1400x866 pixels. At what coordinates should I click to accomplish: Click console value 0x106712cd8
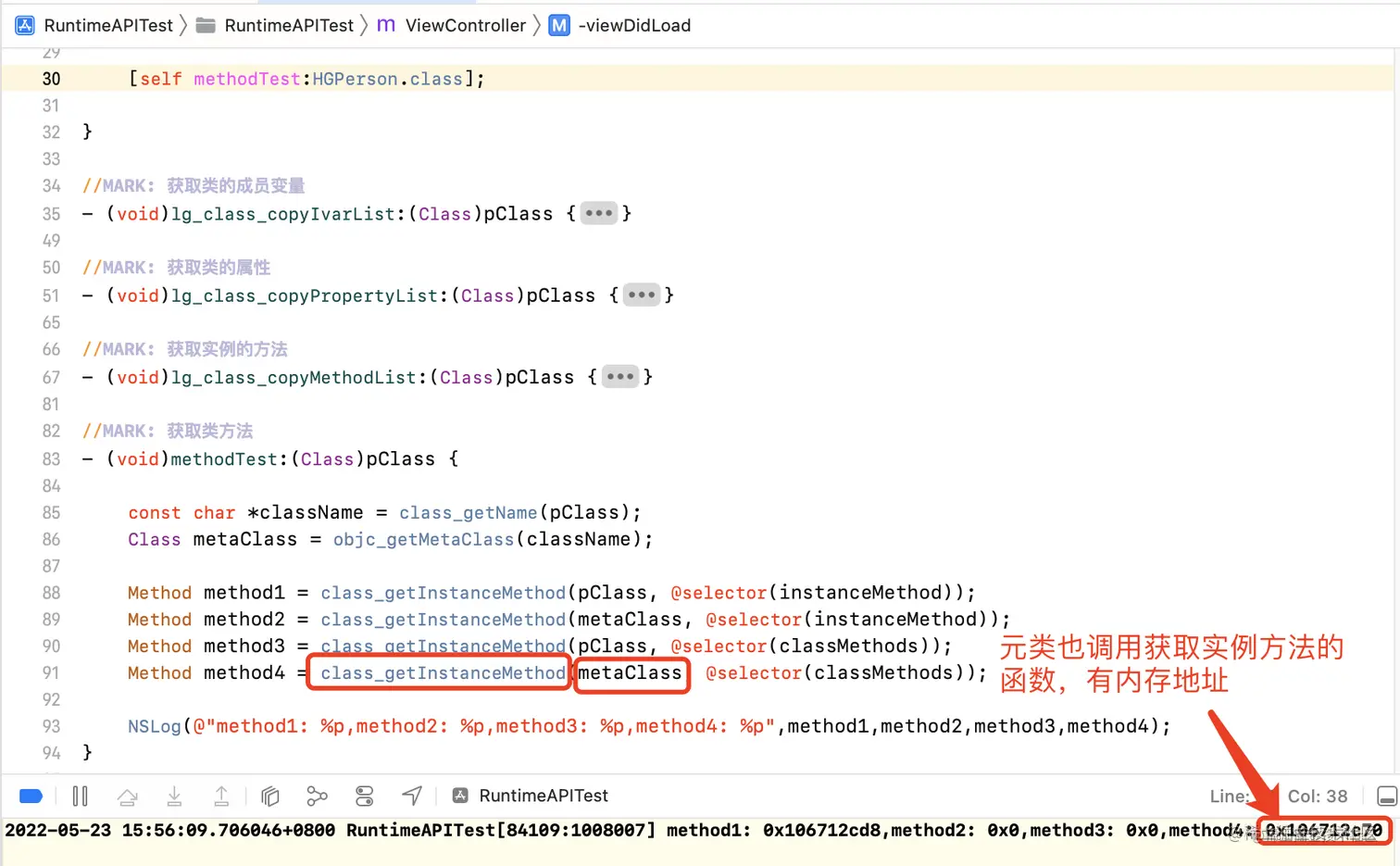[822, 831]
